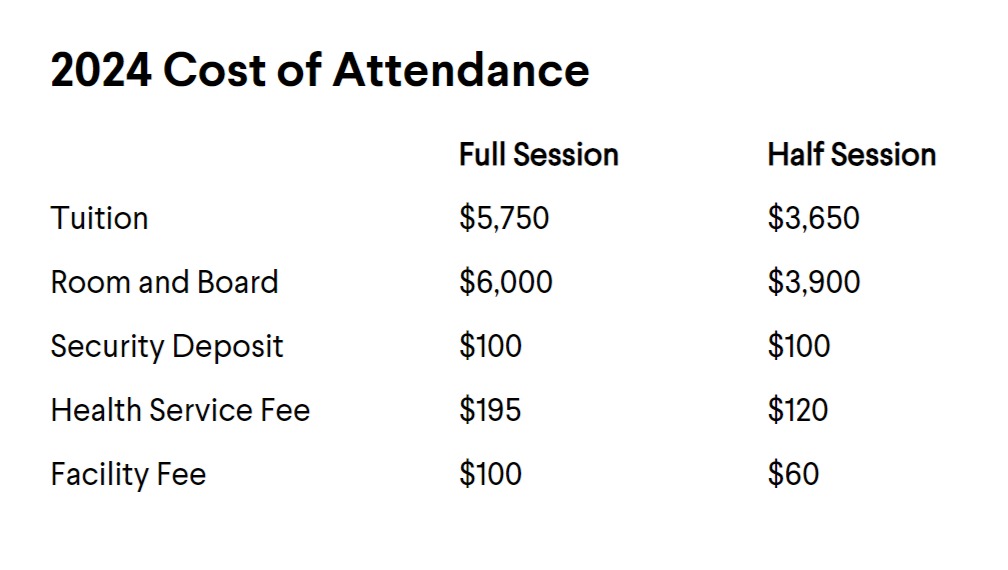
Task: Click the $120 health service fee
Action: [798, 410]
